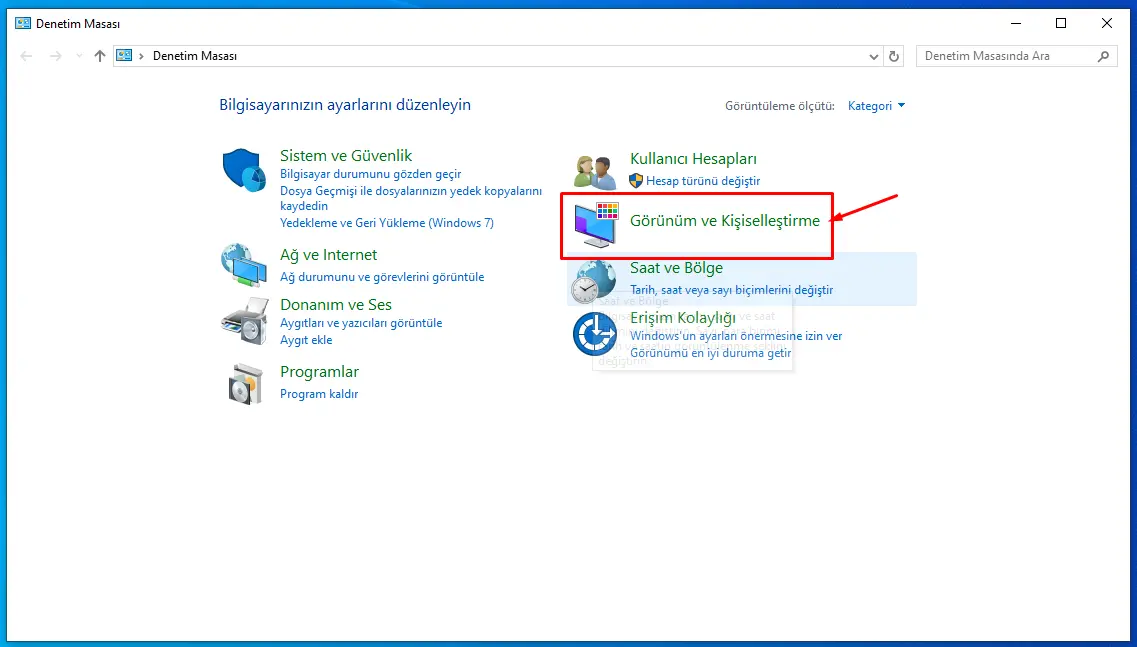Open Erişim Kolaylığı category heading
This screenshot has height=647, width=1137.
683,318
